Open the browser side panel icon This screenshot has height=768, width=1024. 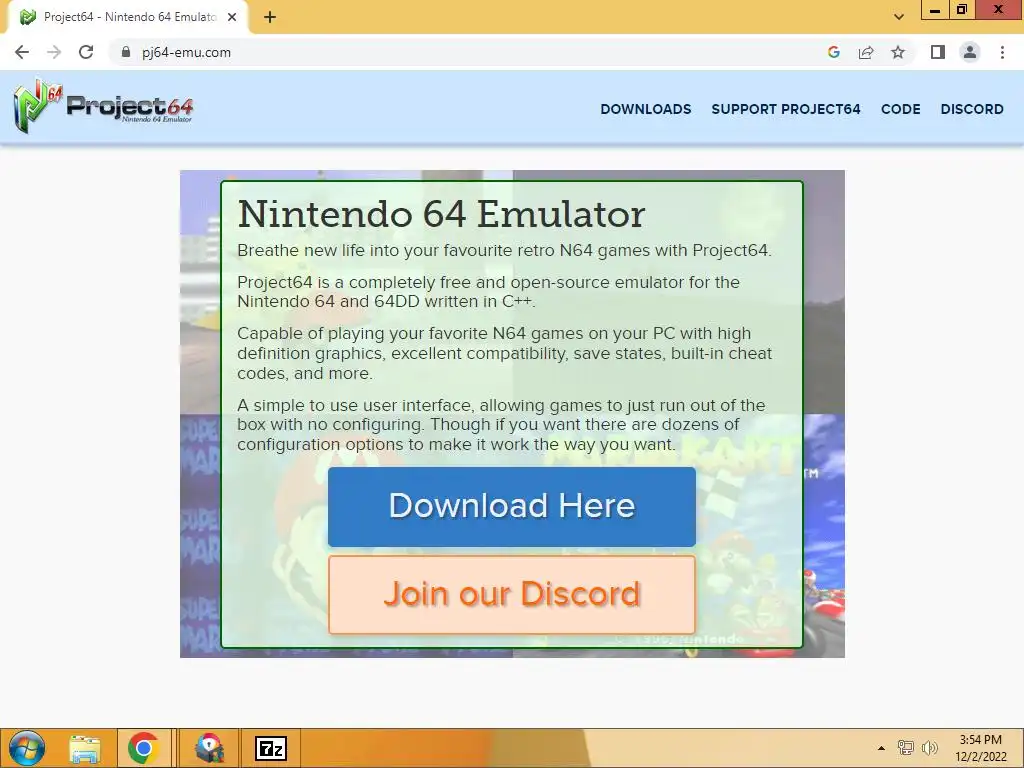[938, 52]
